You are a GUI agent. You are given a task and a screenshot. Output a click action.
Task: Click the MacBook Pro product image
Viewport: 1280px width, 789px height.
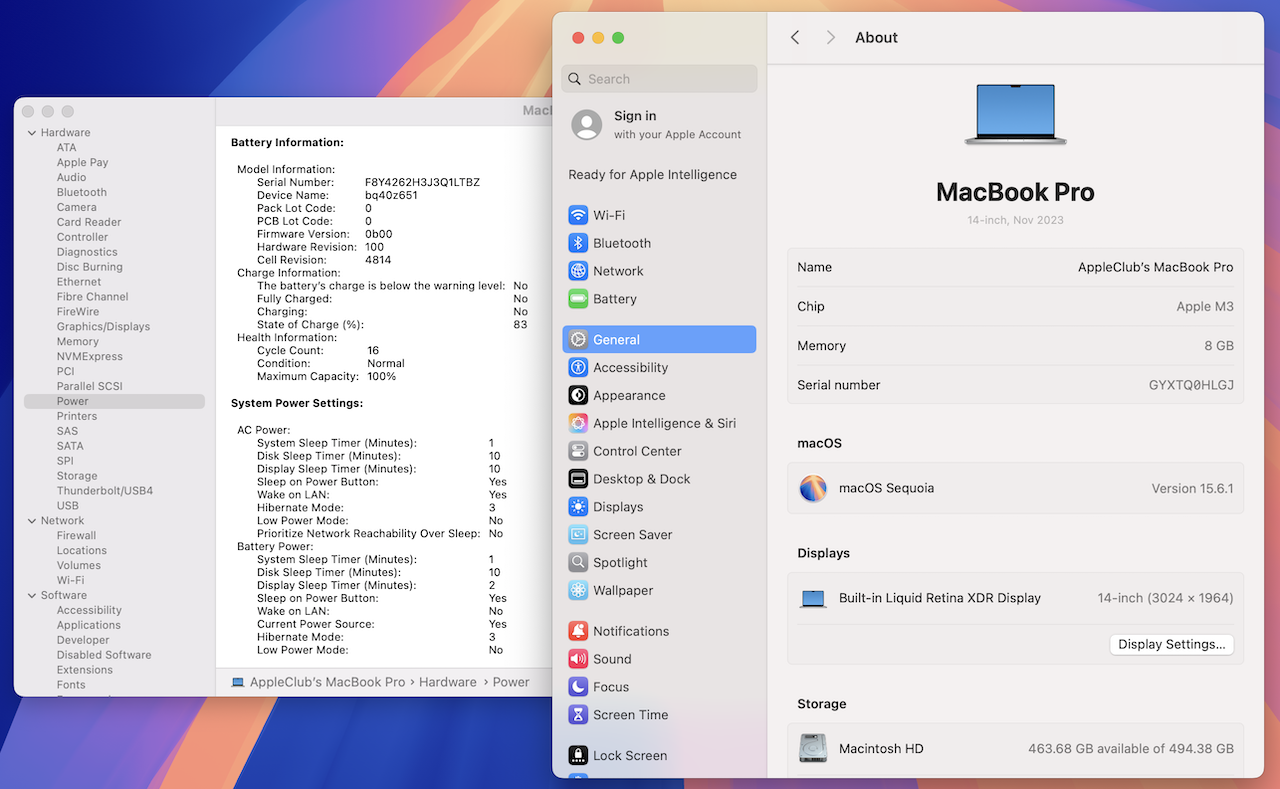pyautogui.click(x=1015, y=114)
